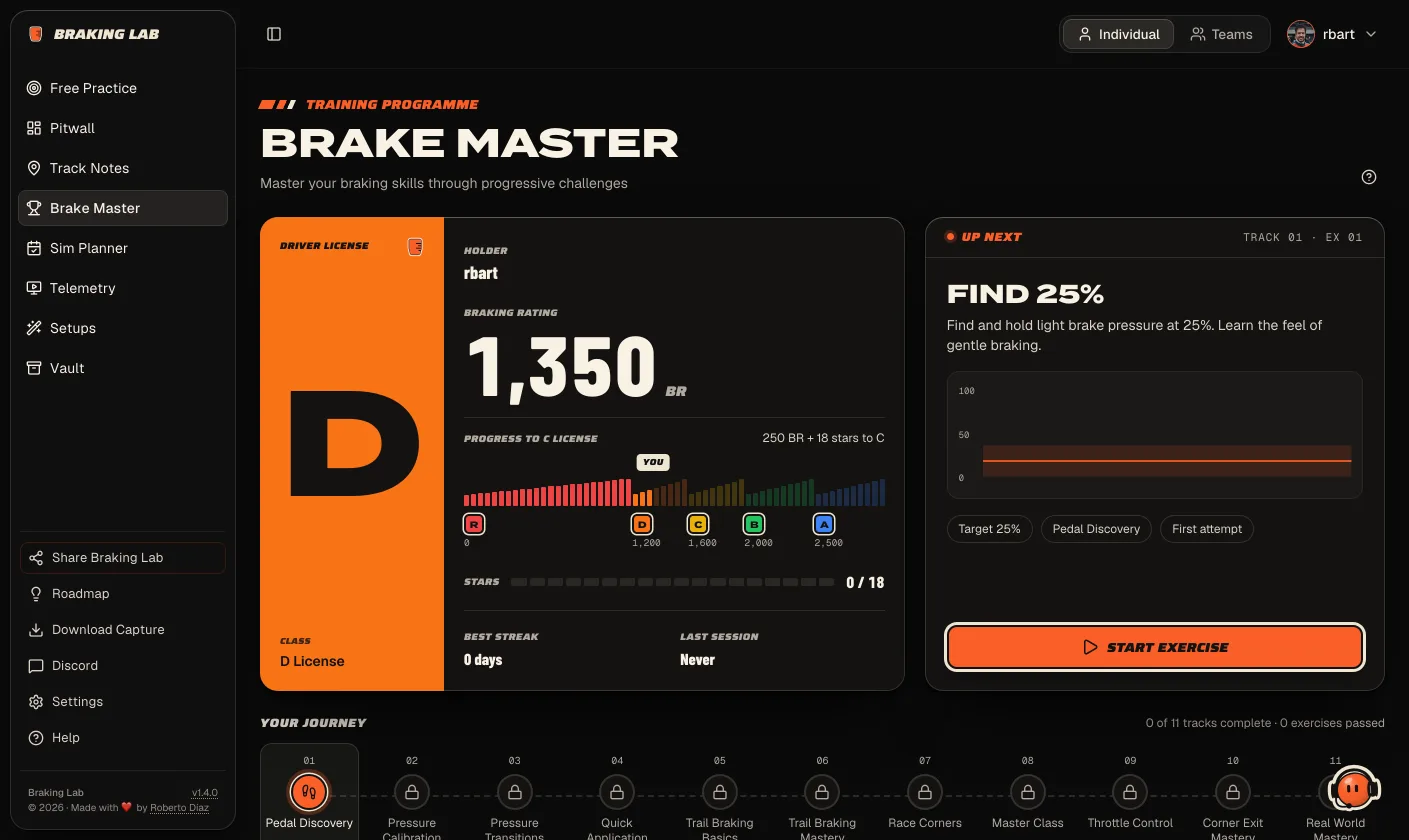Open the Roadmap link
Viewport: 1409px width, 840px height.
click(123, 594)
